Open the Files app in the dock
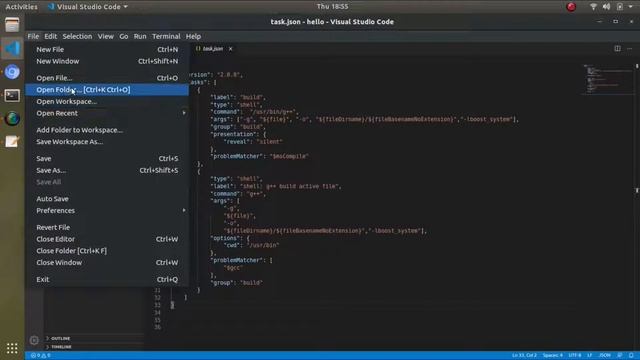Image resolution: width=640 pixels, height=360 pixels. pyautogui.click(x=12, y=25)
